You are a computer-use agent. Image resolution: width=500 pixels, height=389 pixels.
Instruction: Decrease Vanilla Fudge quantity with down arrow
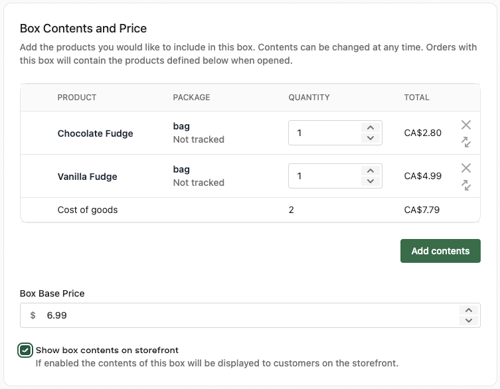370,181
